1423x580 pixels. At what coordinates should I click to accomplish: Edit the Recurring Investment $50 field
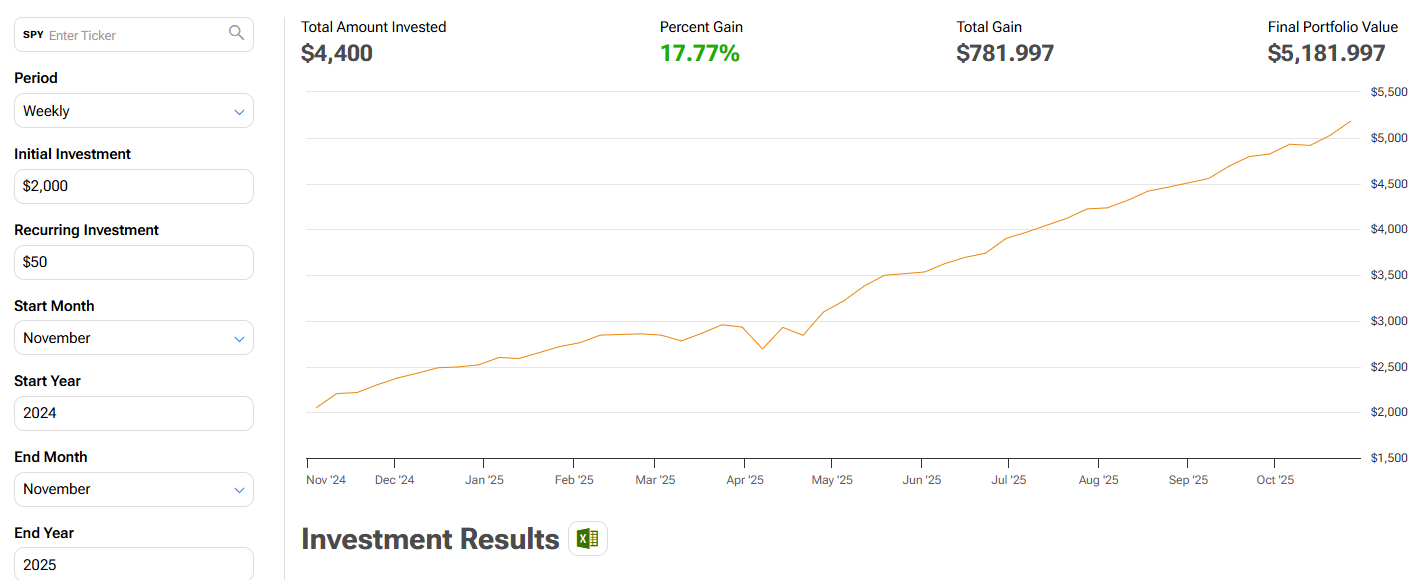134,262
